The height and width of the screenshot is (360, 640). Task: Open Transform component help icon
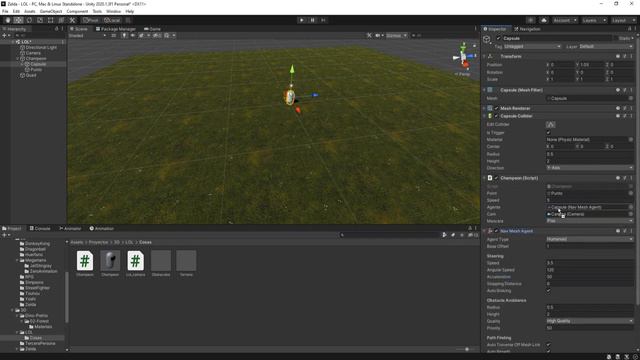point(618,56)
